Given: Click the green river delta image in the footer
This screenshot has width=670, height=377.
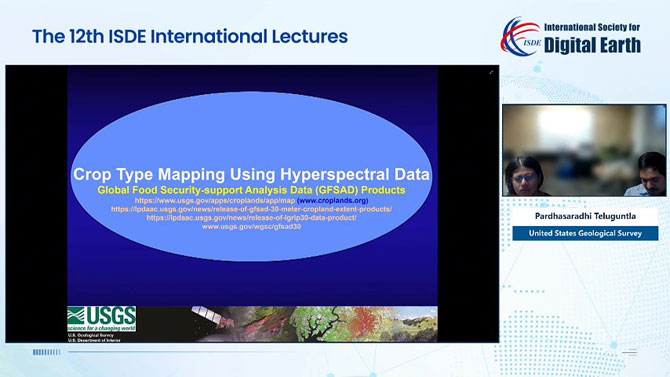Looking at the screenshot, I should click(x=318, y=324).
